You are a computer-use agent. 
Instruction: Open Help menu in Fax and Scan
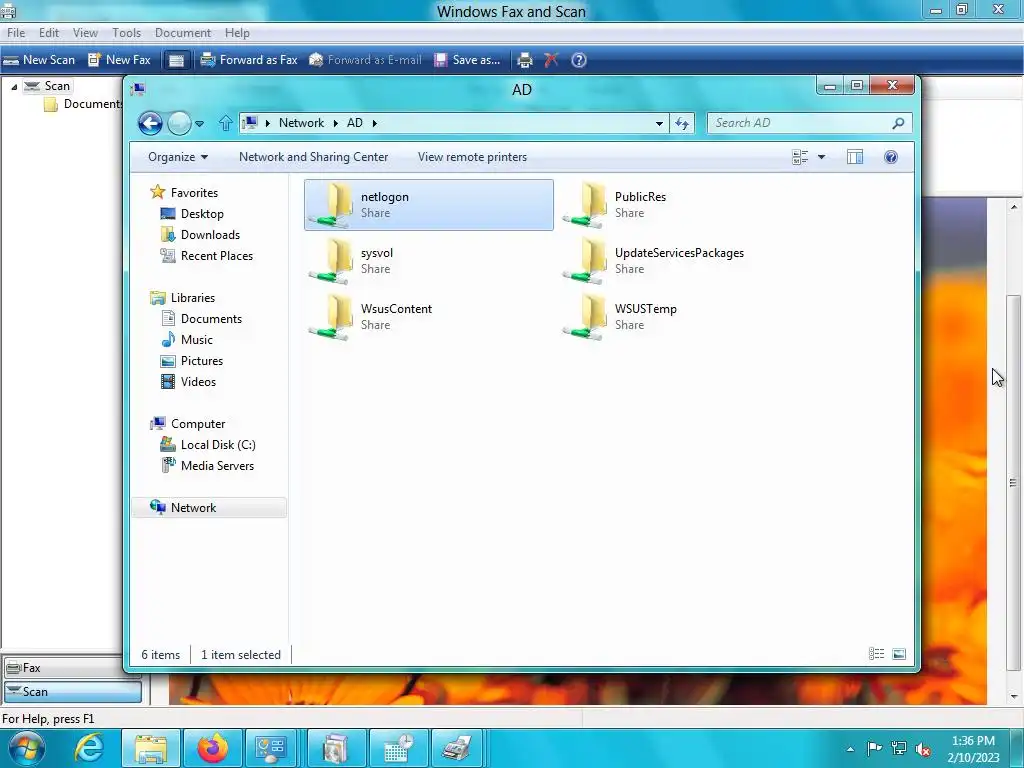[x=237, y=33]
